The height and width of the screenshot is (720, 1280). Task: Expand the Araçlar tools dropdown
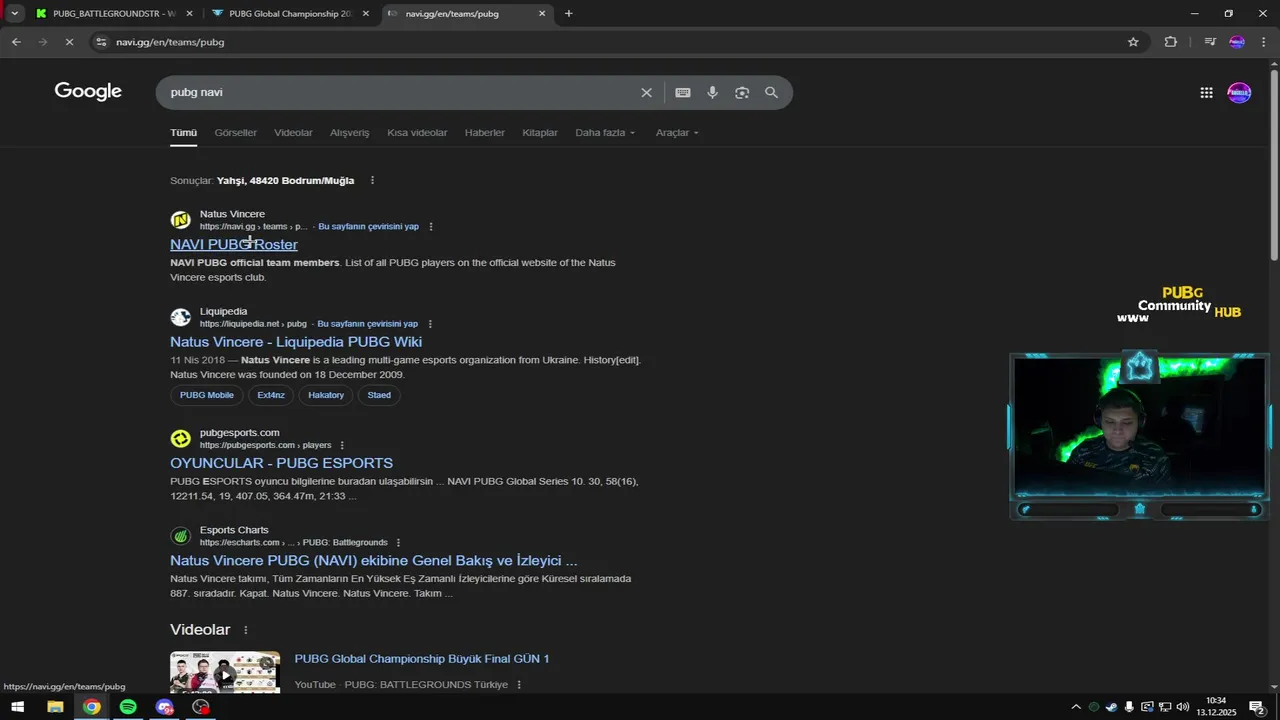[x=677, y=133]
